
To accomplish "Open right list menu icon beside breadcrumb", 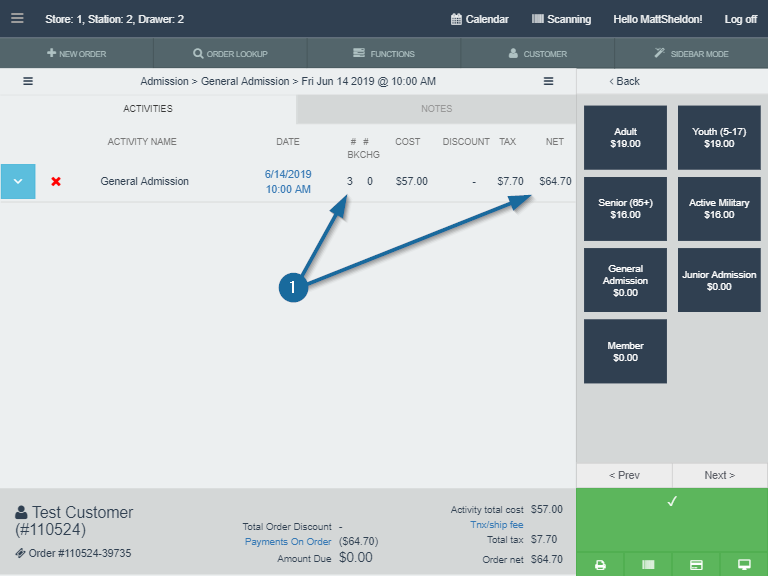I will 549,81.
